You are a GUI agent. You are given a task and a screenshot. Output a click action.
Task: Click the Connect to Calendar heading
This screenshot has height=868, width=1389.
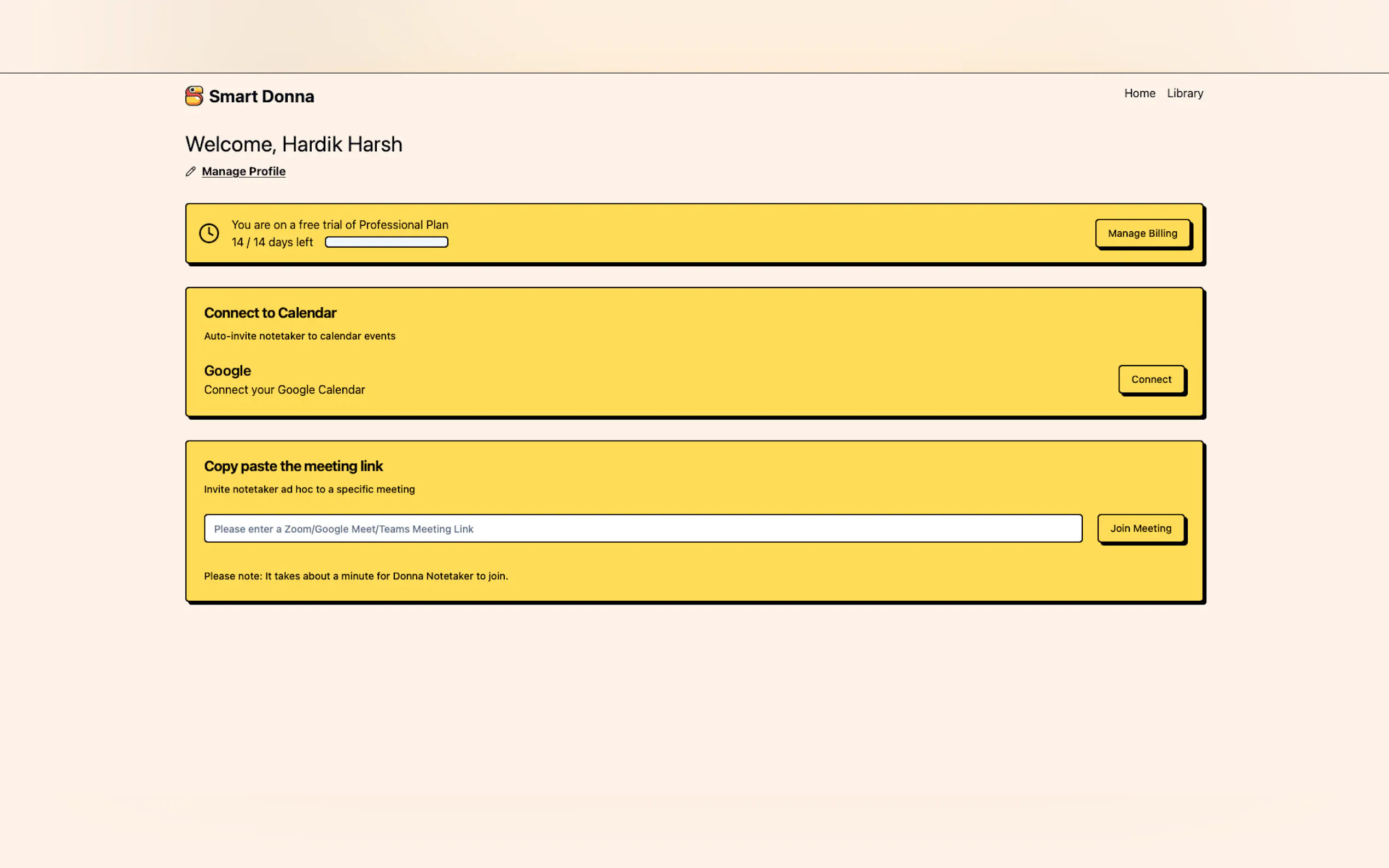[270, 313]
